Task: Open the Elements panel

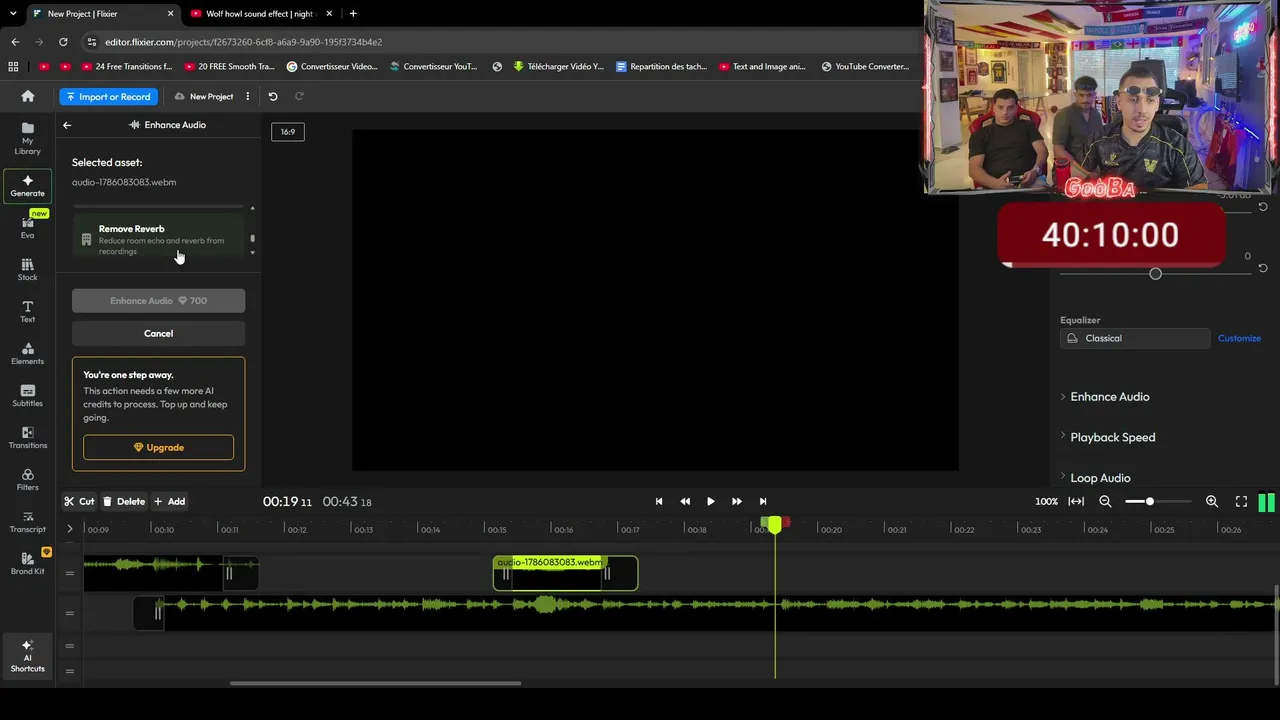Action: [27, 353]
